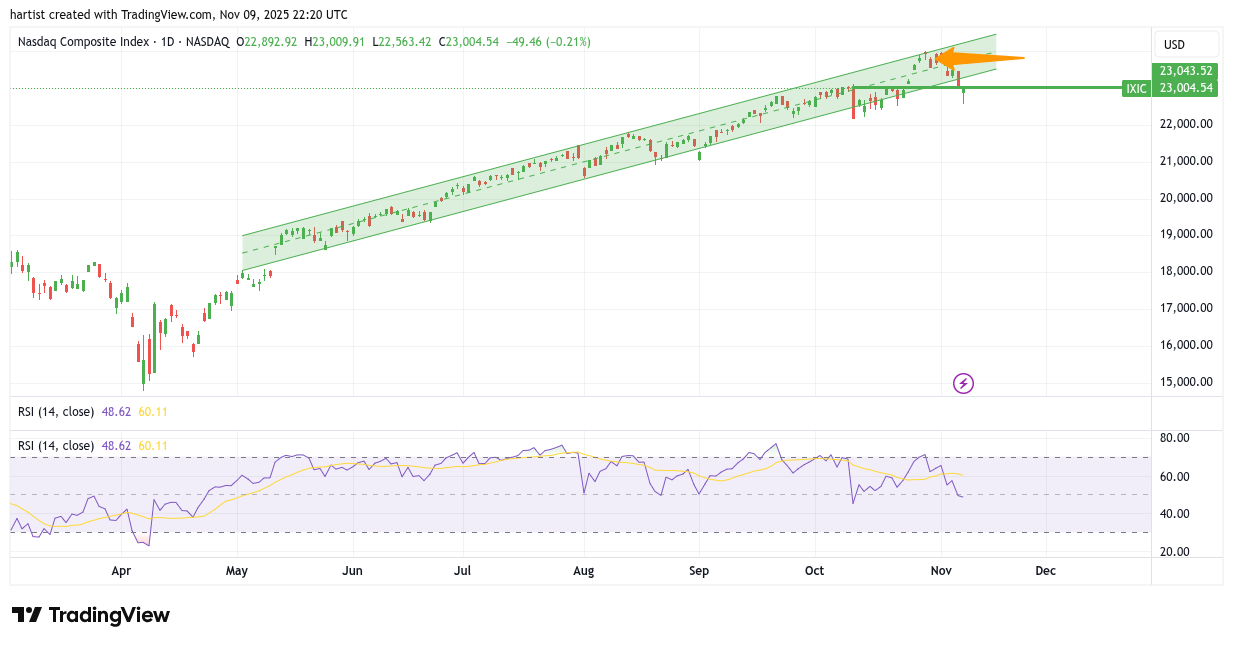This screenshot has height=645, width=1233.
Task: Click the Nov label on time axis
Action: point(941,571)
